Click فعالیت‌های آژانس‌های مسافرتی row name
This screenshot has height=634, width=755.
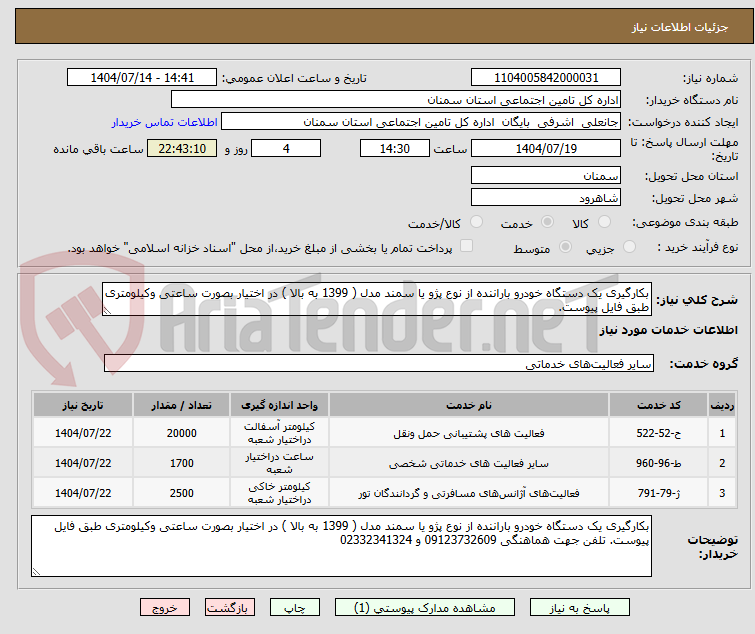(x=469, y=493)
